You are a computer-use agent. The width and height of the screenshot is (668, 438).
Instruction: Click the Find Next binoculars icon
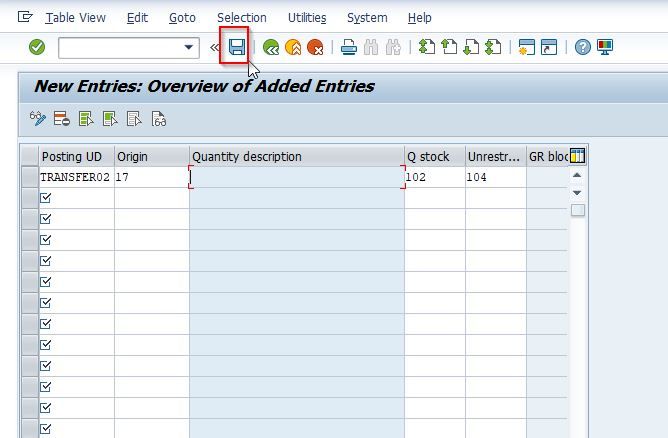point(393,47)
